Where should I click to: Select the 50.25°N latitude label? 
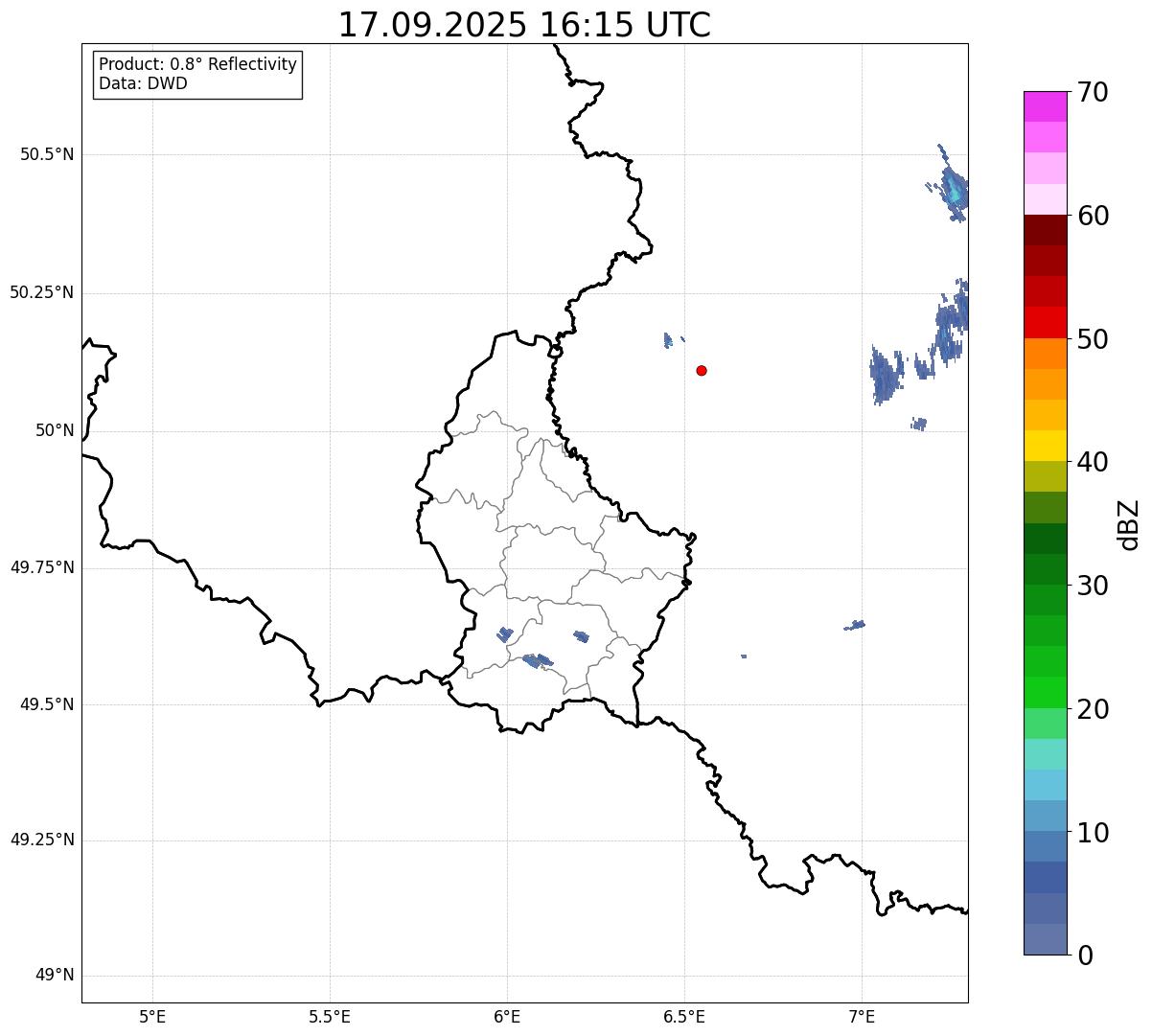click(x=42, y=292)
